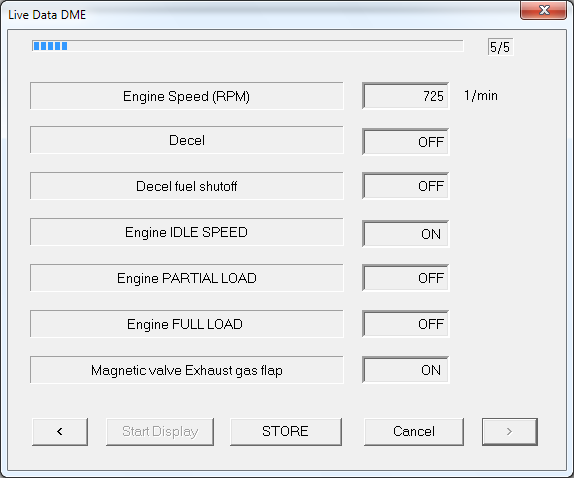574x478 pixels.
Task: Cancel the live data display
Action: point(414,432)
